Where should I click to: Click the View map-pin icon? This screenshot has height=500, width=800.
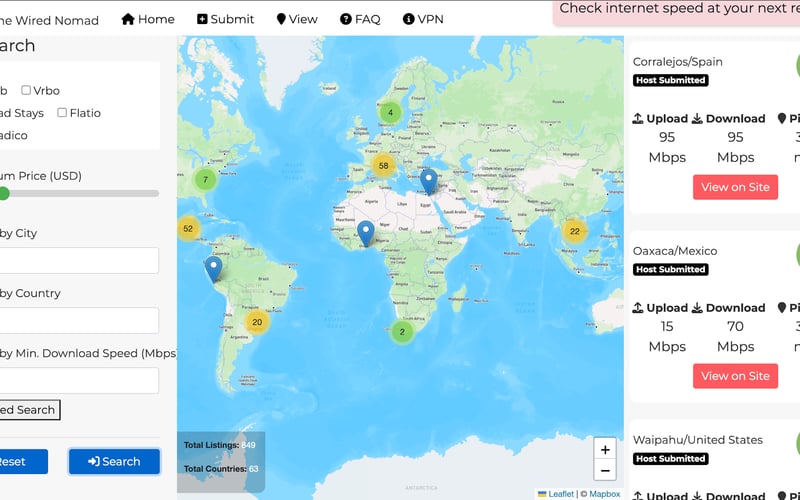click(281, 19)
